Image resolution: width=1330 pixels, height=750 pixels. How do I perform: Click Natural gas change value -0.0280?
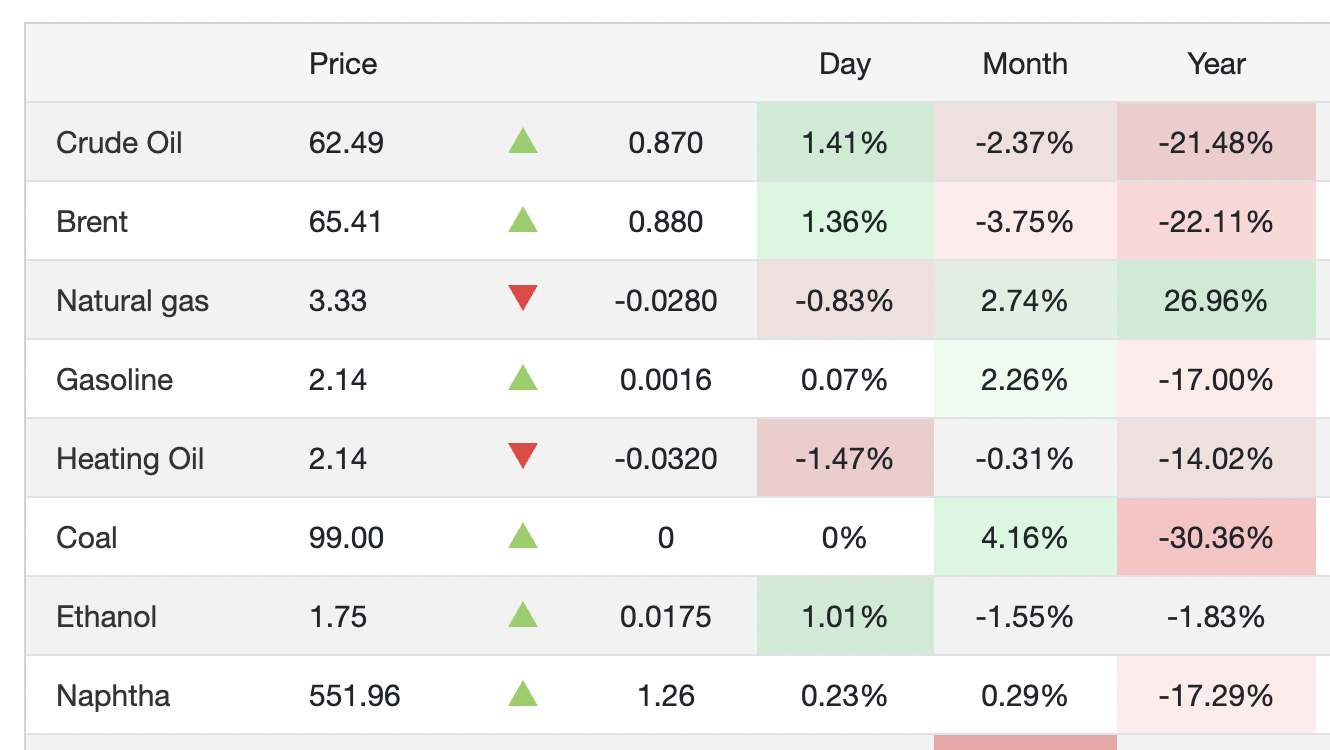666,301
